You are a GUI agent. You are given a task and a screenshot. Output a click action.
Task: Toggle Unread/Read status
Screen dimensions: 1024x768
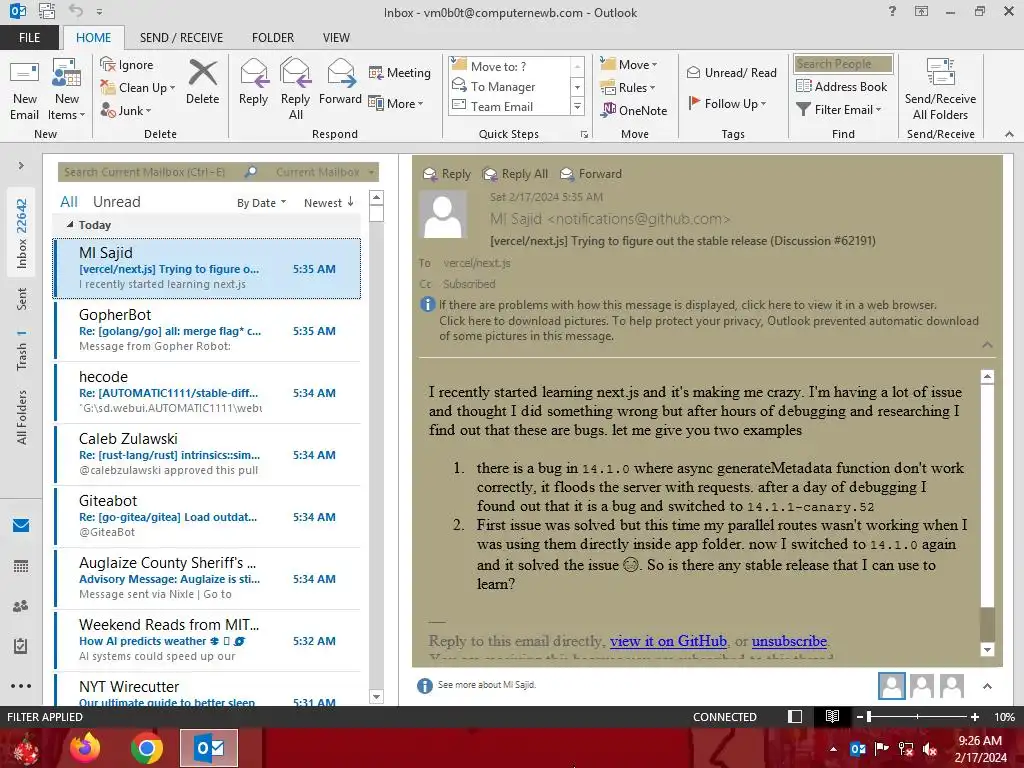tap(731, 72)
